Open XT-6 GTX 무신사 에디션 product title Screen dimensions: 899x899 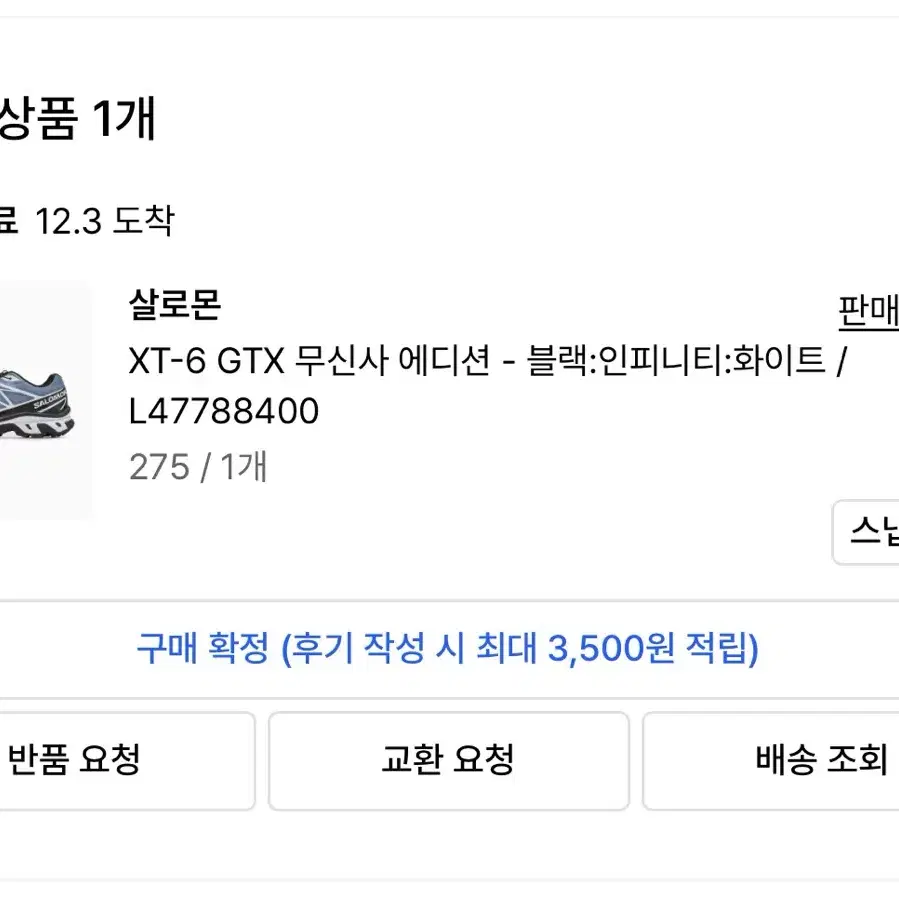310,361
